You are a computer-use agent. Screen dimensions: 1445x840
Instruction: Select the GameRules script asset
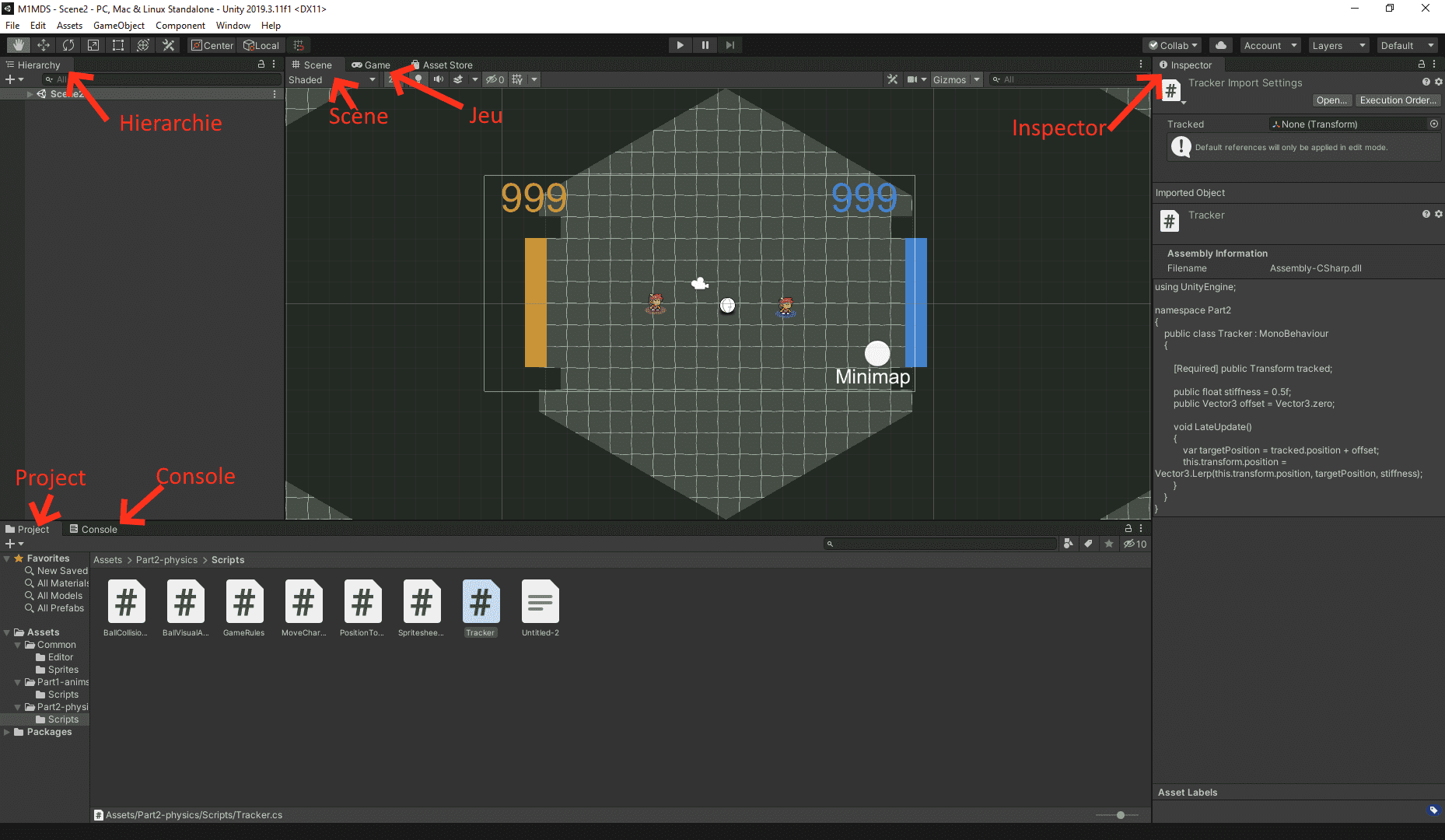244,608
